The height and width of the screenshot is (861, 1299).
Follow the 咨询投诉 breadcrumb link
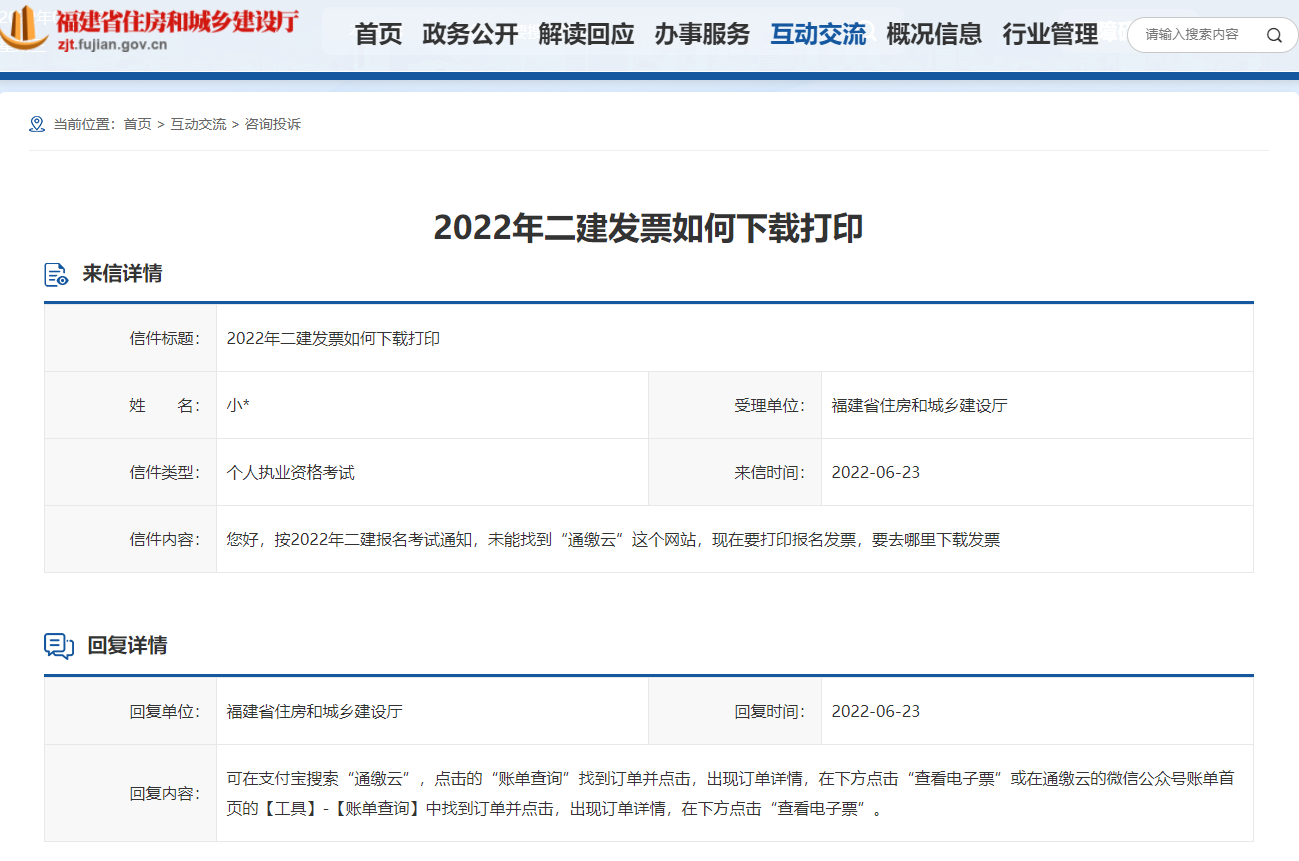click(x=273, y=124)
